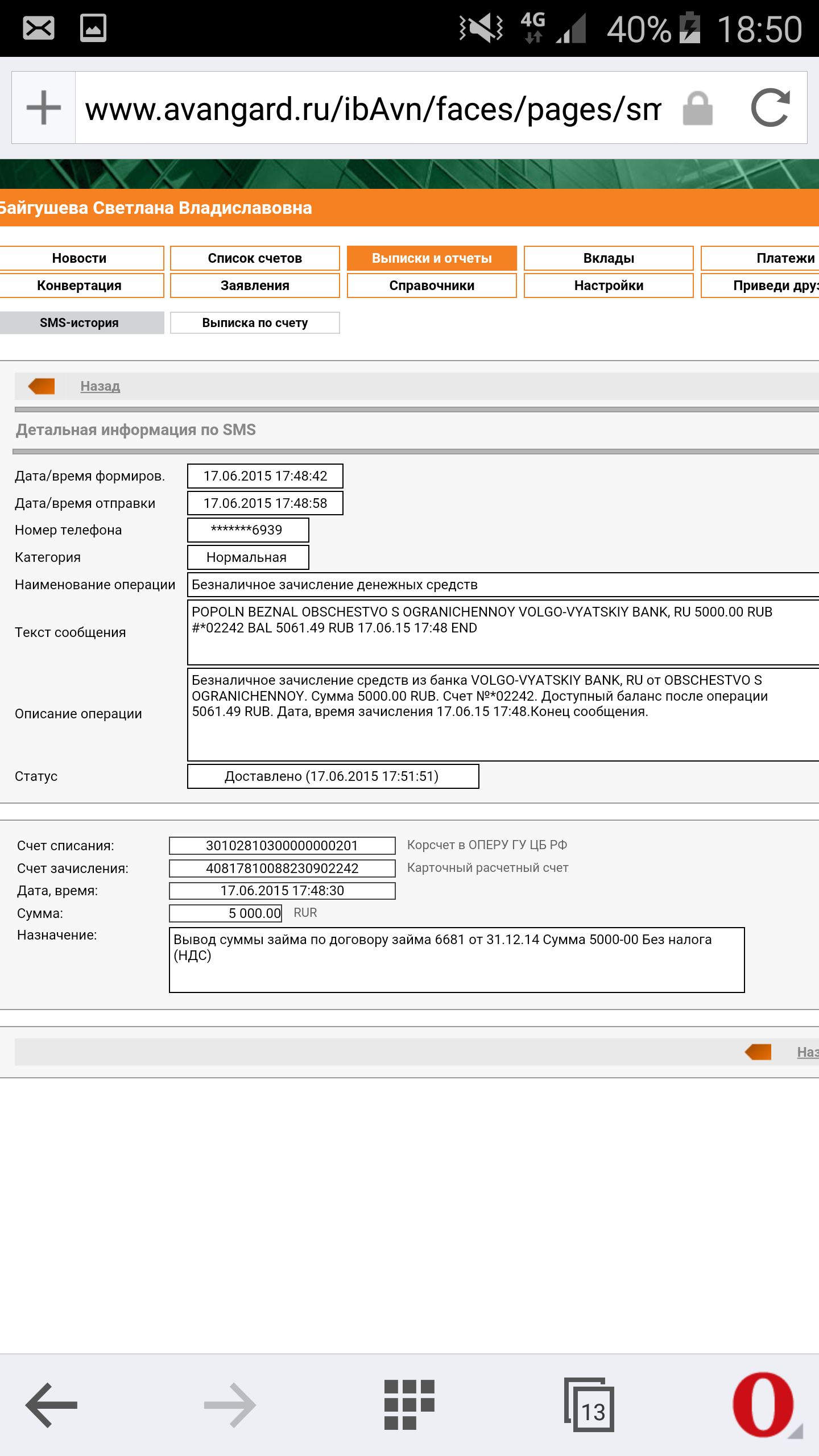Go back with browser back arrow
Image resolution: width=819 pixels, height=1456 pixels.
[51, 1405]
